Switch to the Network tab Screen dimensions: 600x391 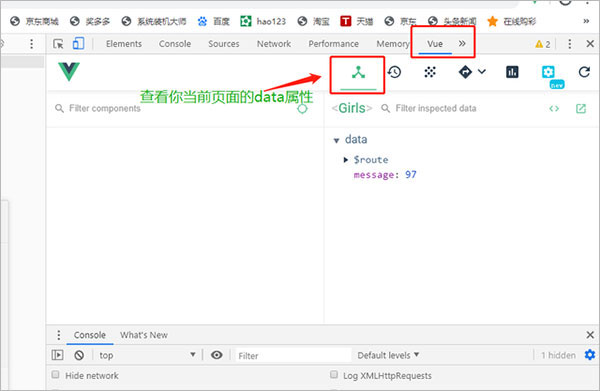(274, 44)
